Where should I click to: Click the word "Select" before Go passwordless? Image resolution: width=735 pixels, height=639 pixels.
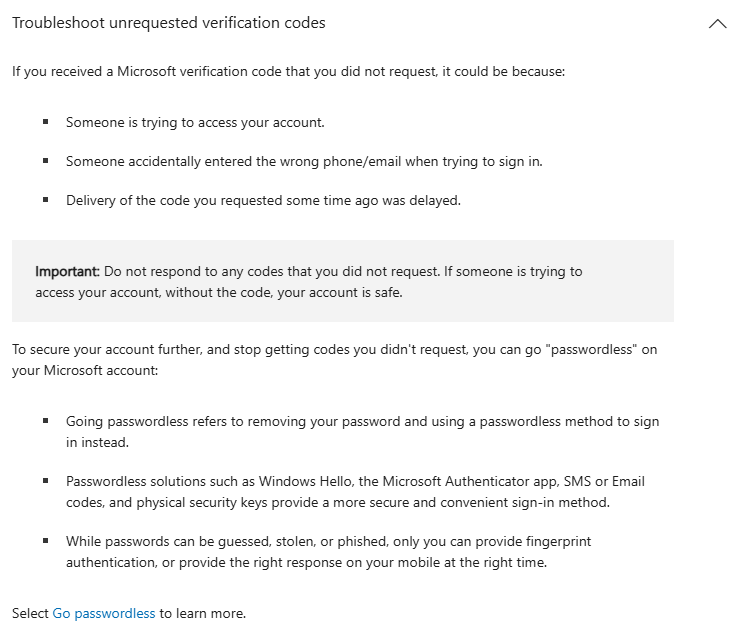(30, 613)
